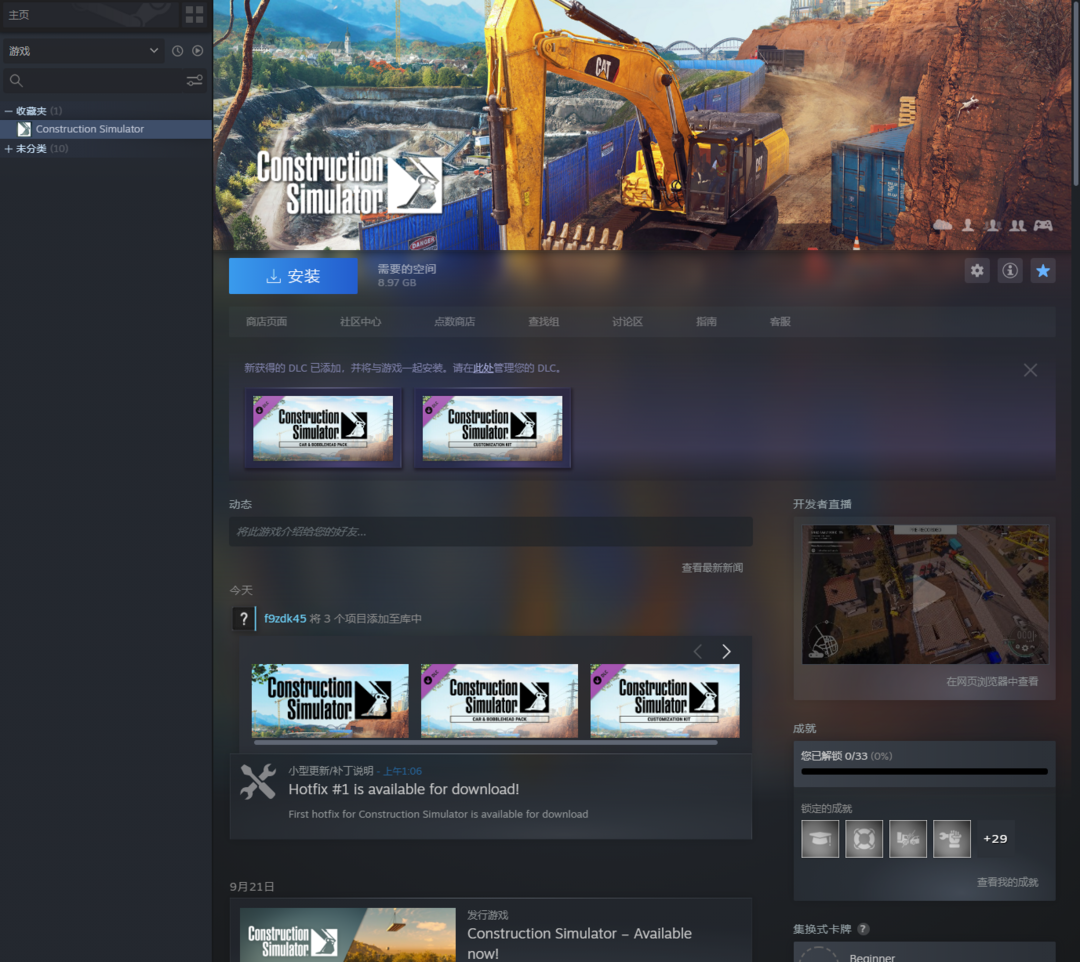1080x962 pixels.
Task: Open the 社区中心 community hub tab
Action: point(360,322)
